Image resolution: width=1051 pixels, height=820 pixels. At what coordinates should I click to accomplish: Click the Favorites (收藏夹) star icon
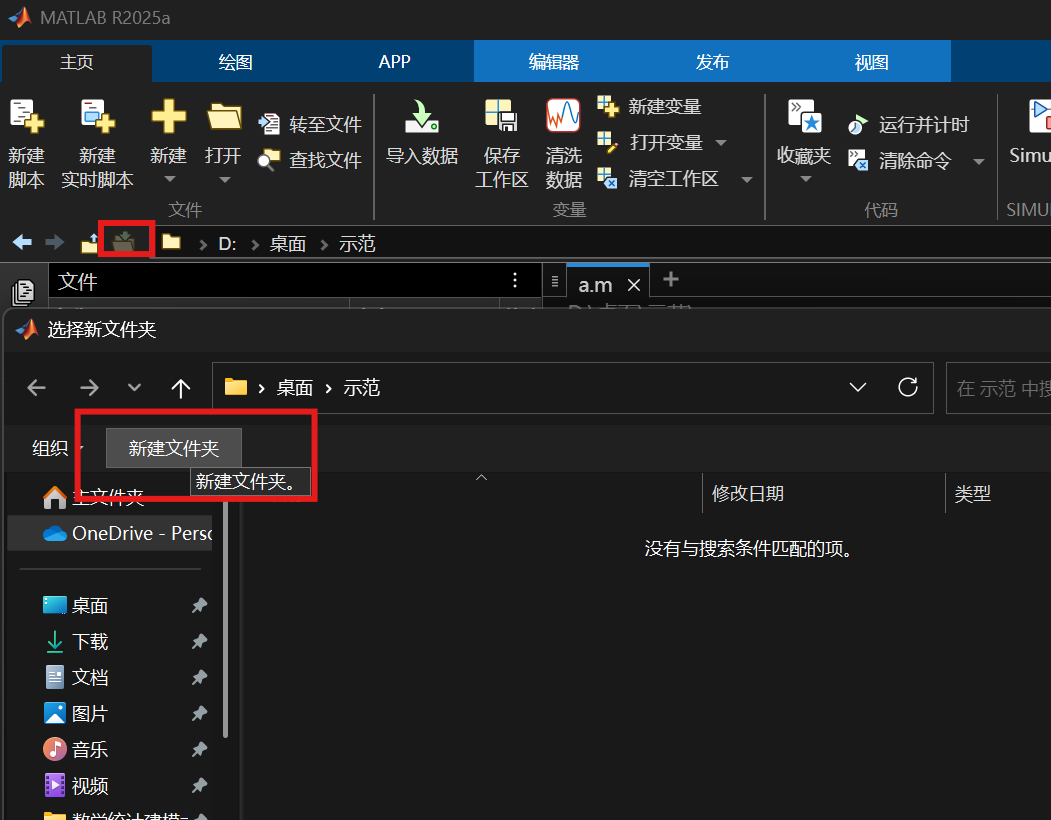pyautogui.click(x=804, y=116)
